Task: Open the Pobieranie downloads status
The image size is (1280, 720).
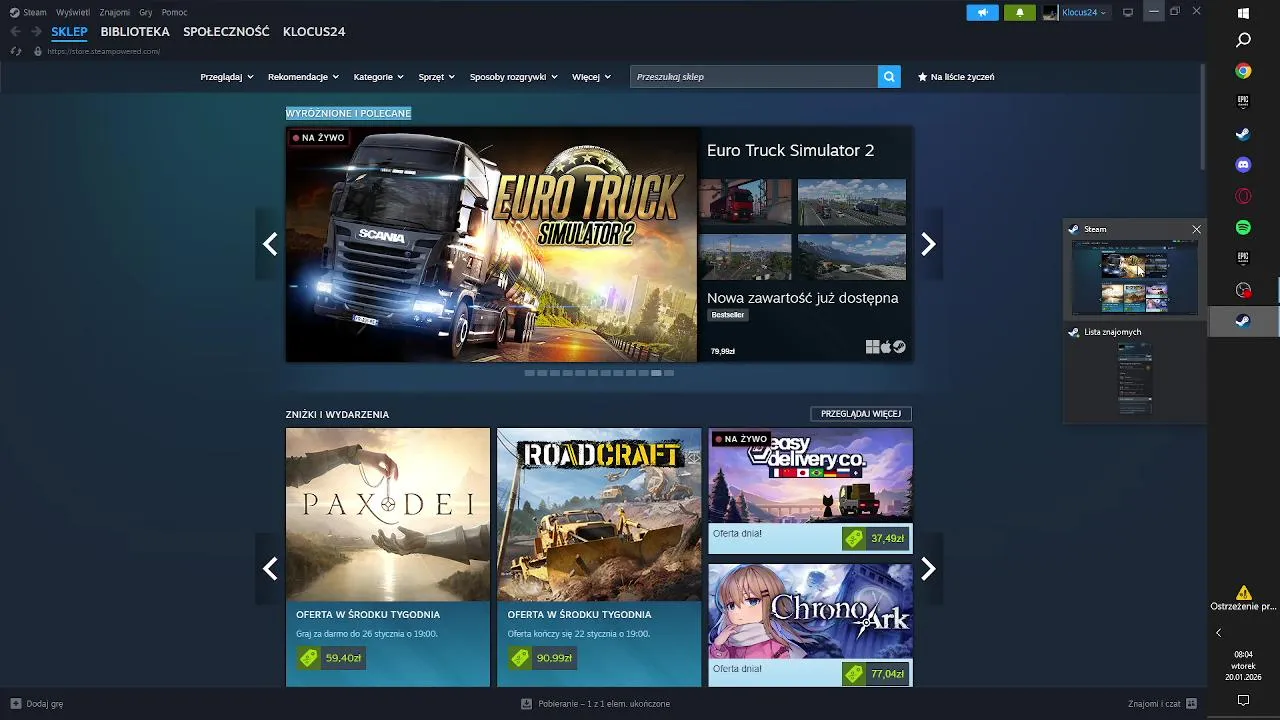Action: click(x=596, y=704)
